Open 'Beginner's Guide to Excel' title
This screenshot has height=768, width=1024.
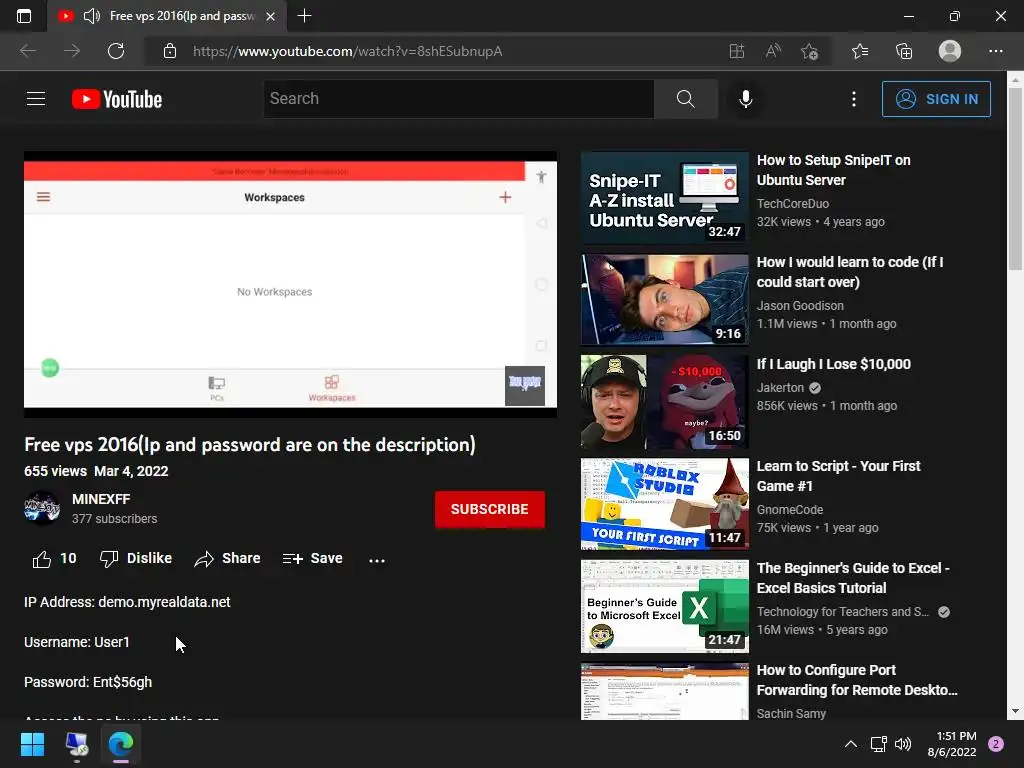point(853,578)
